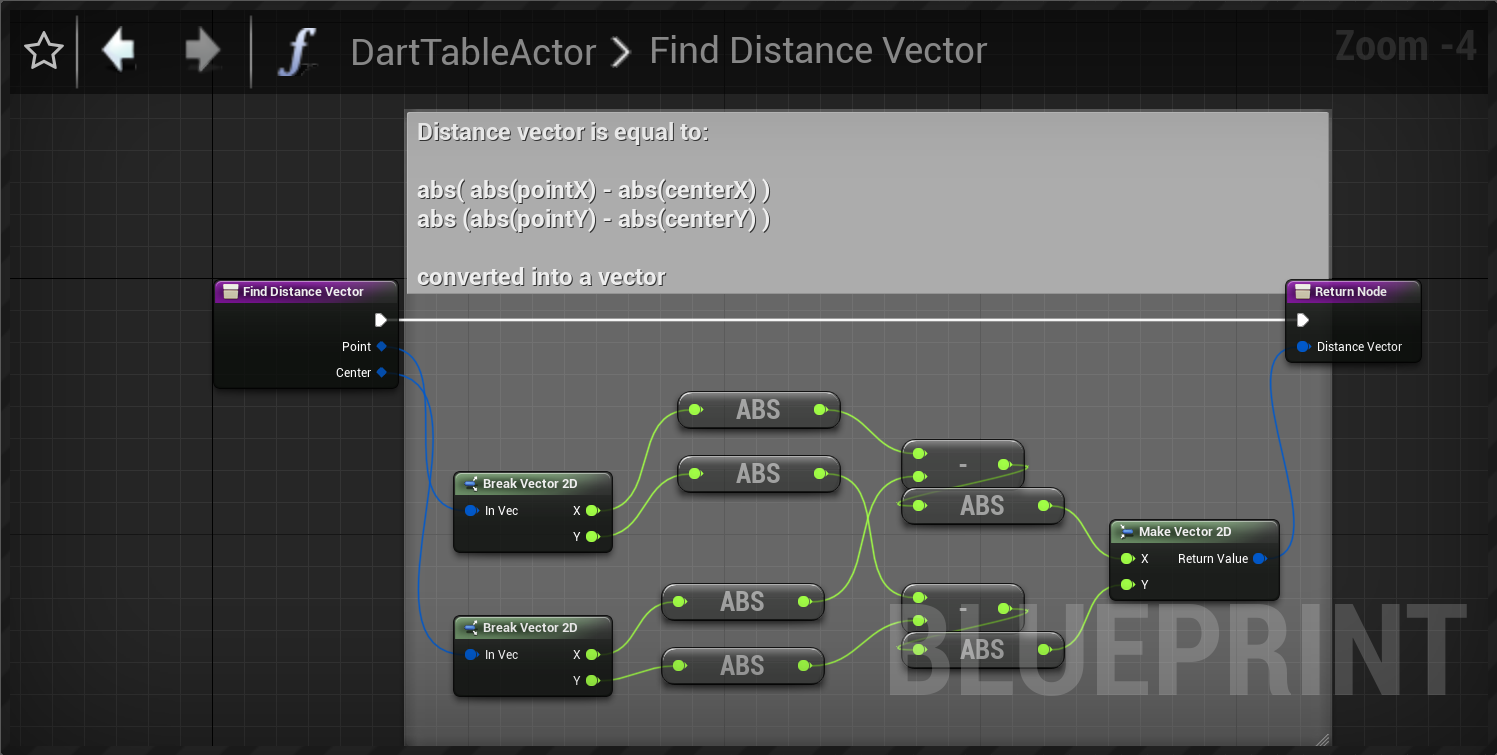Click the Make Vector 2D title icon

pyautogui.click(x=1127, y=532)
